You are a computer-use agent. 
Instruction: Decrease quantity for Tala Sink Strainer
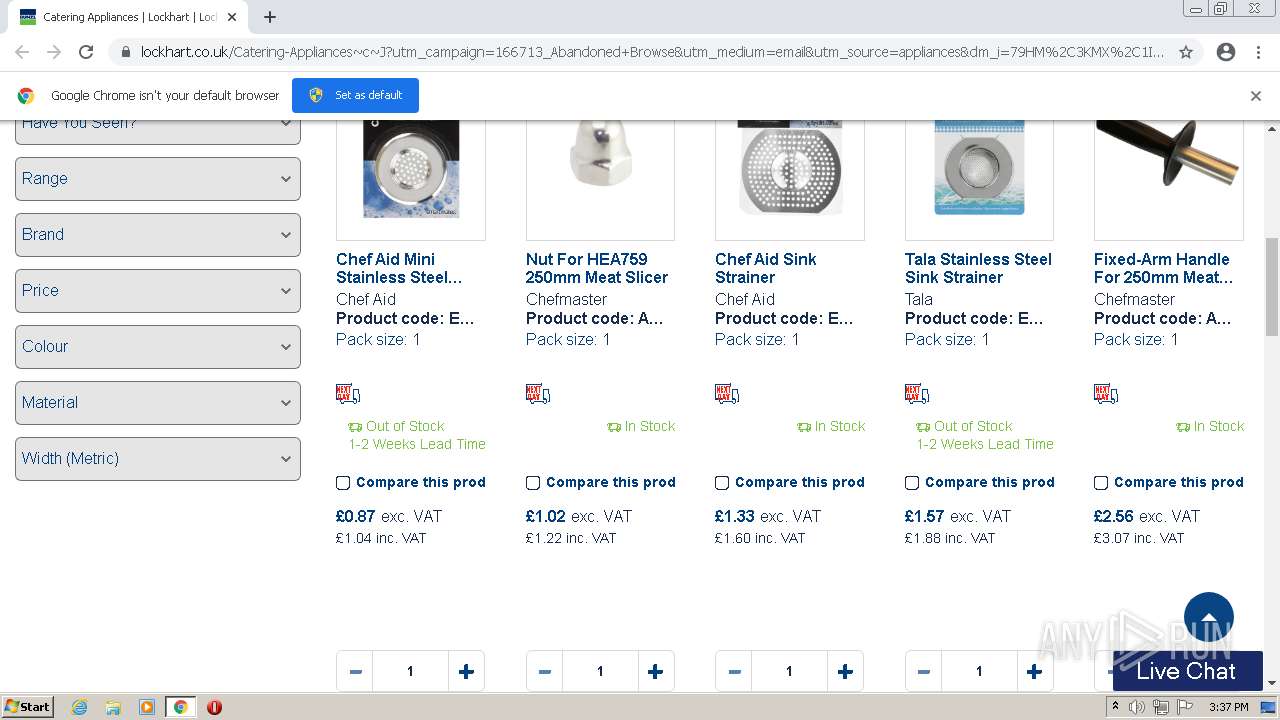tap(923, 672)
